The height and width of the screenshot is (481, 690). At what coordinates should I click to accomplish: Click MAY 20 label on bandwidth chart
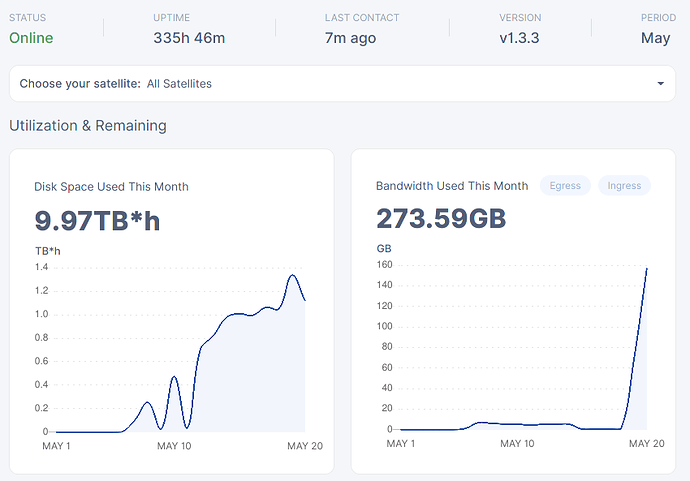(x=646, y=444)
